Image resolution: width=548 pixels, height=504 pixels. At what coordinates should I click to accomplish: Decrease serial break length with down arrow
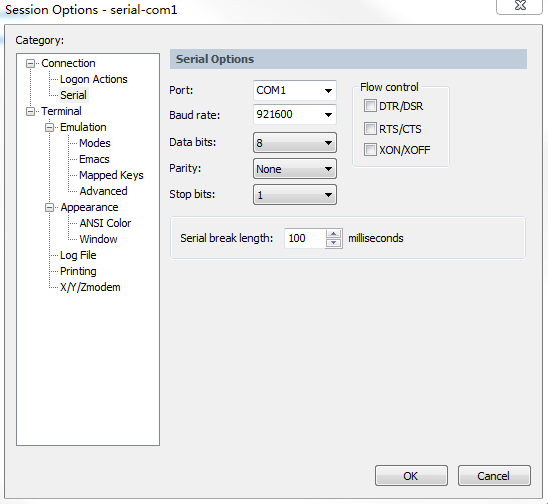click(333, 243)
